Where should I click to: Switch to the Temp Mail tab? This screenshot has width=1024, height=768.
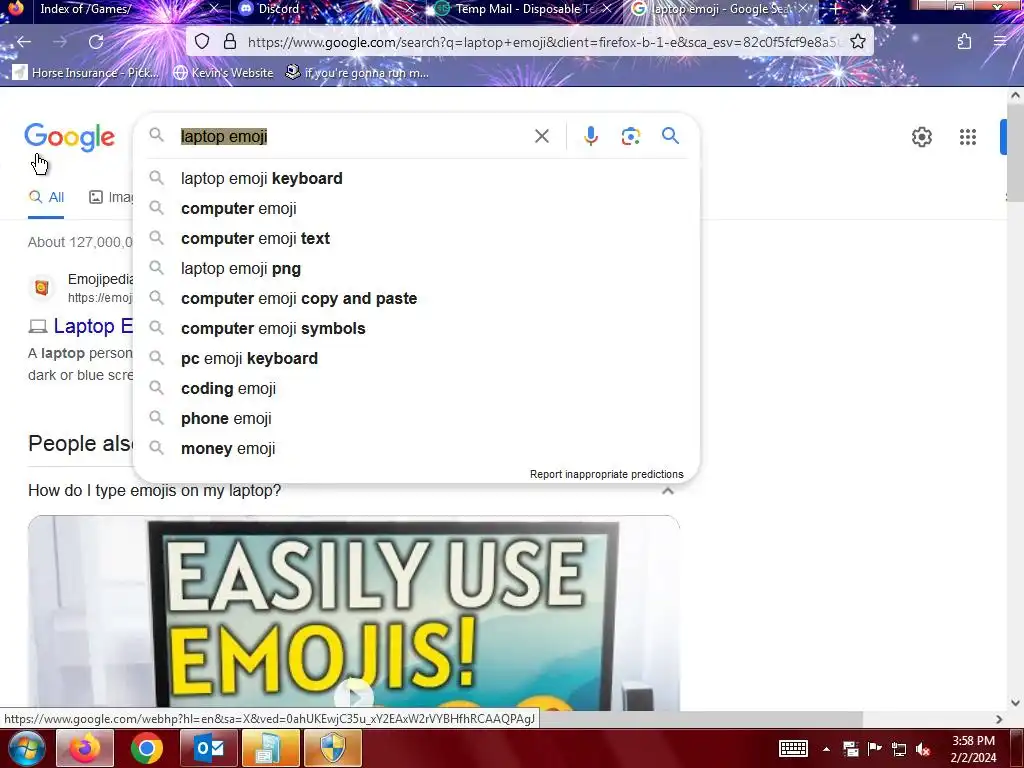coord(525,9)
